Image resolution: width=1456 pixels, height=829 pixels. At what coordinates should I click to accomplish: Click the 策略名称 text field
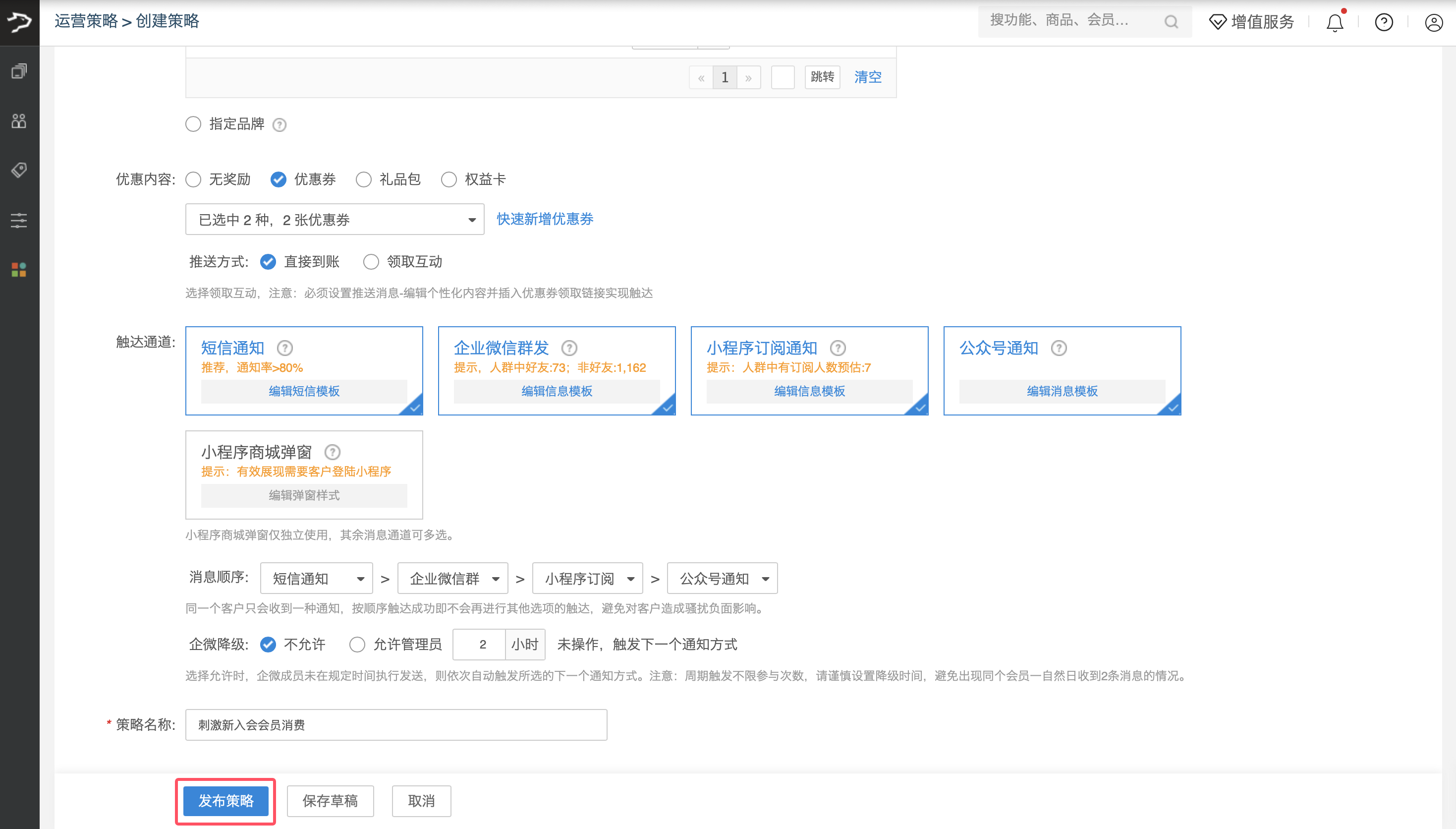coord(396,725)
